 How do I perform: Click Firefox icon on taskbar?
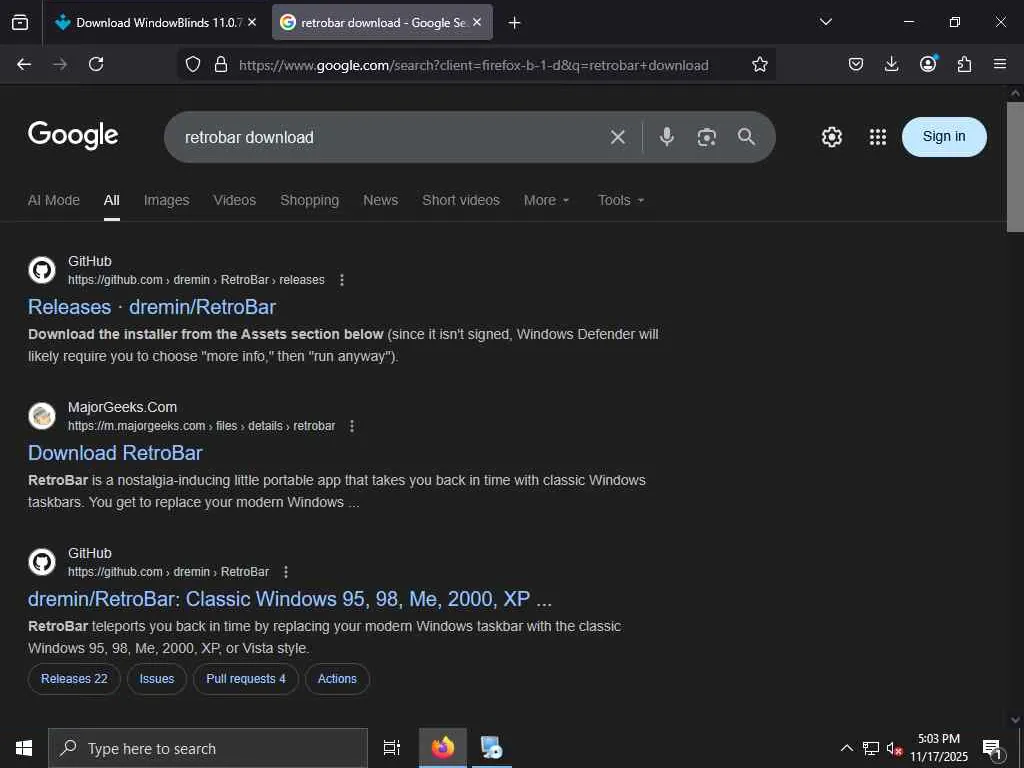[x=443, y=748]
